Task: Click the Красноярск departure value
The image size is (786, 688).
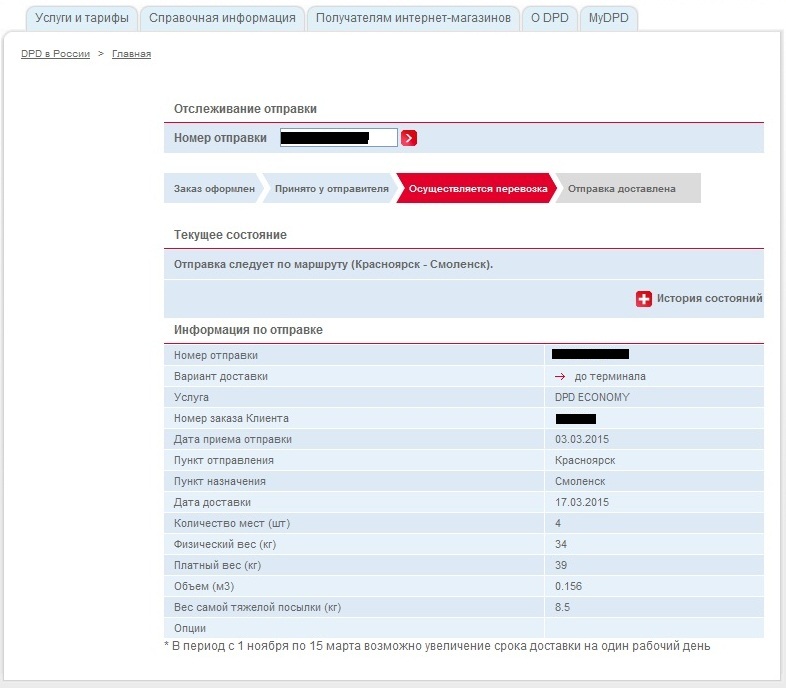Action: tap(585, 460)
